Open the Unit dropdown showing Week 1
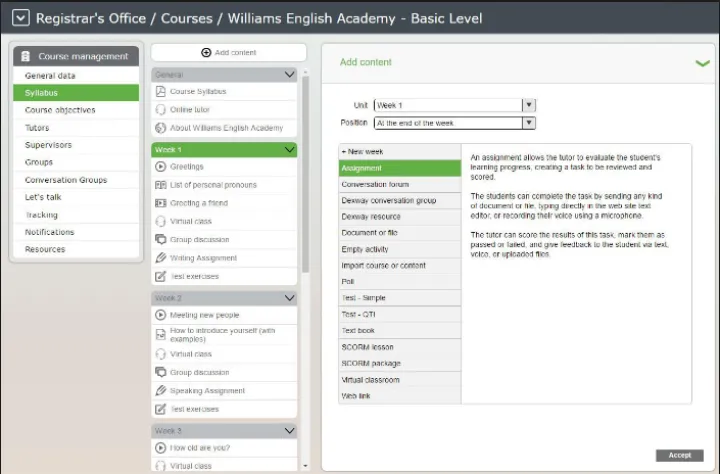The image size is (720, 474). pos(529,105)
